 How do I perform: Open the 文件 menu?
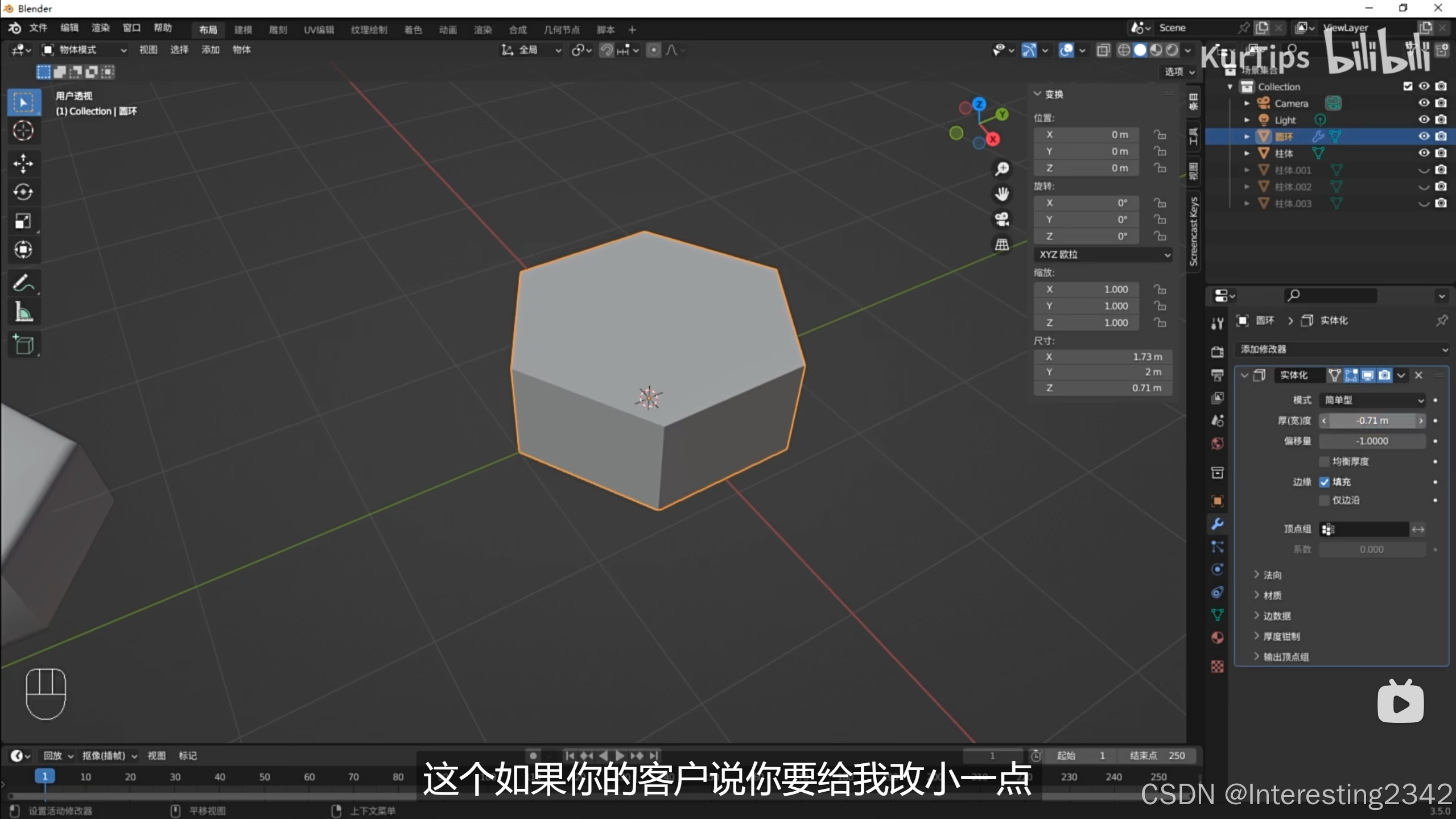(x=38, y=28)
